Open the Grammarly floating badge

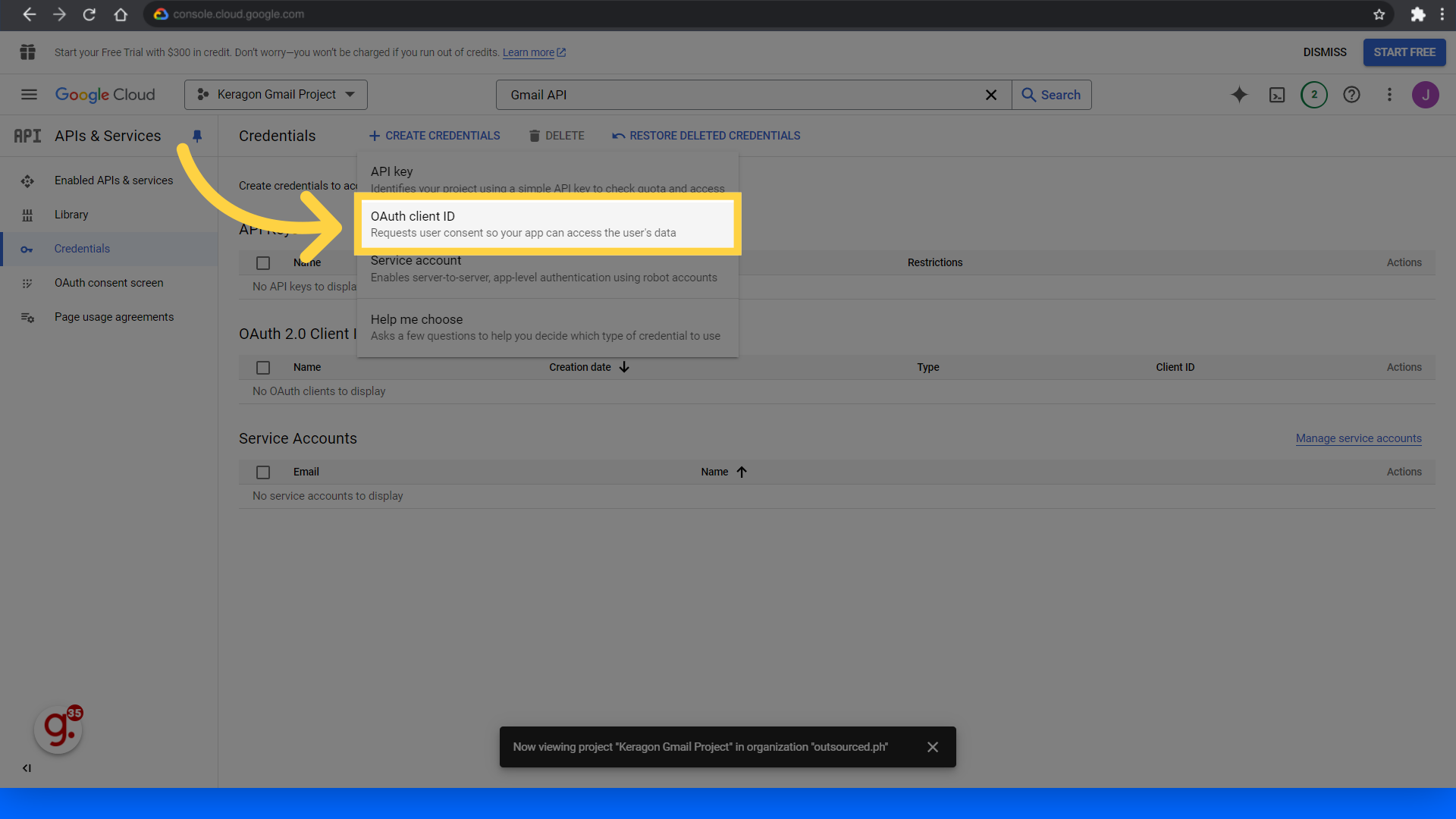point(58,730)
